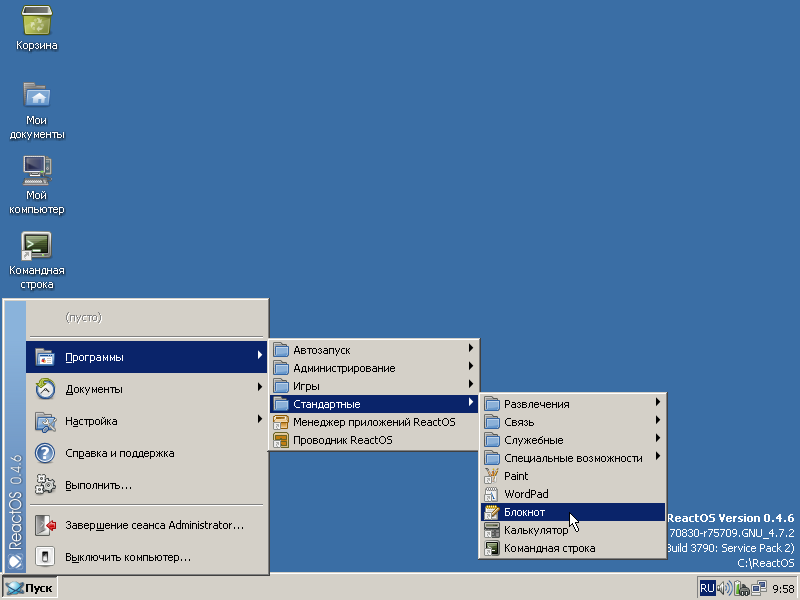Expand the Автозапуск submenu arrow
This screenshot has width=800, height=600.
(x=470, y=348)
